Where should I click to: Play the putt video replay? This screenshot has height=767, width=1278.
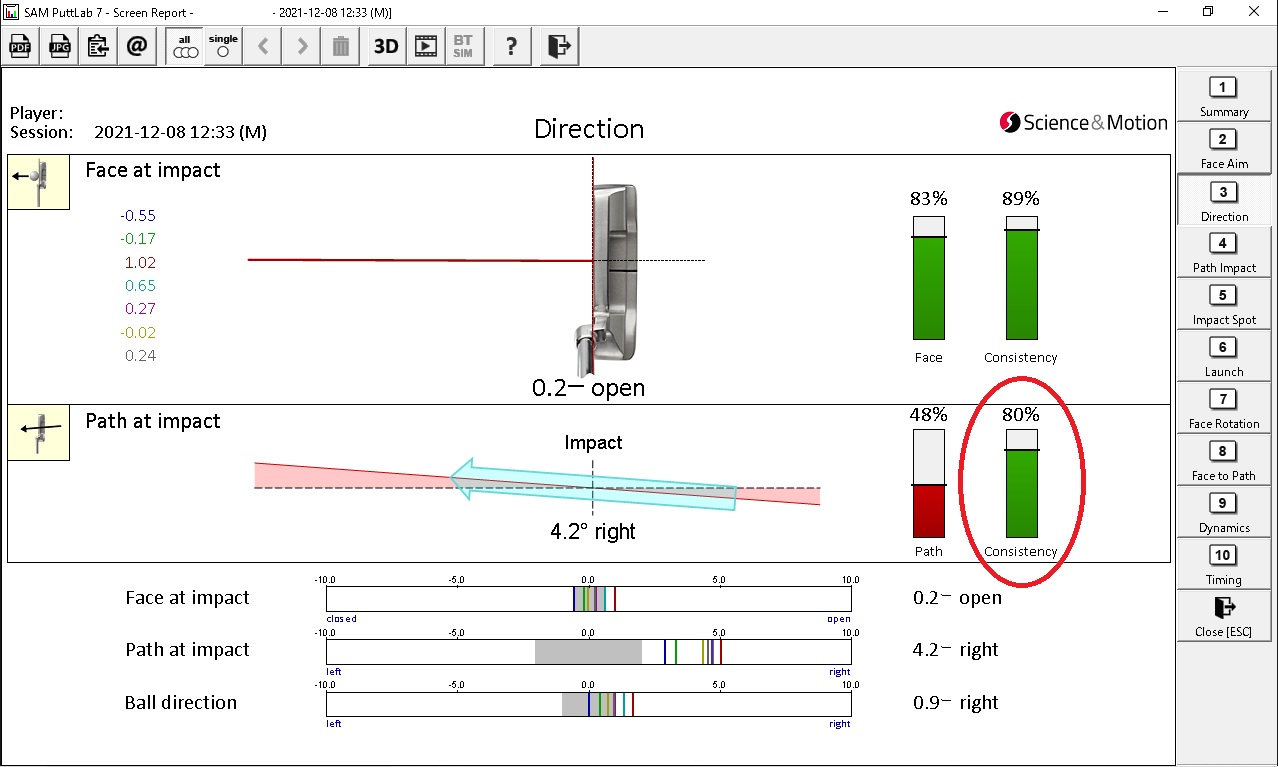point(425,46)
